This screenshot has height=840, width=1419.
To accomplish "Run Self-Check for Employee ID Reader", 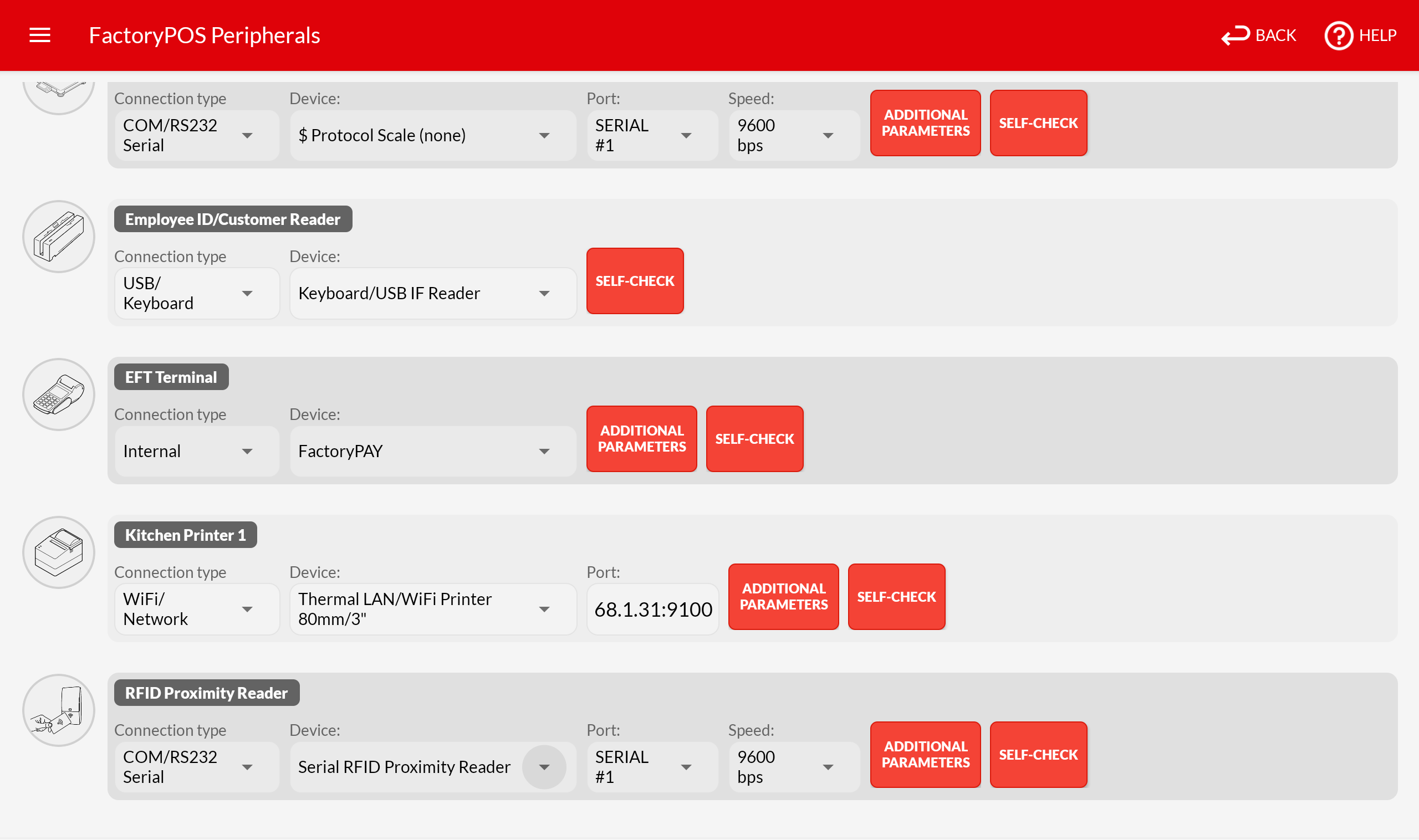I will click(x=635, y=281).
